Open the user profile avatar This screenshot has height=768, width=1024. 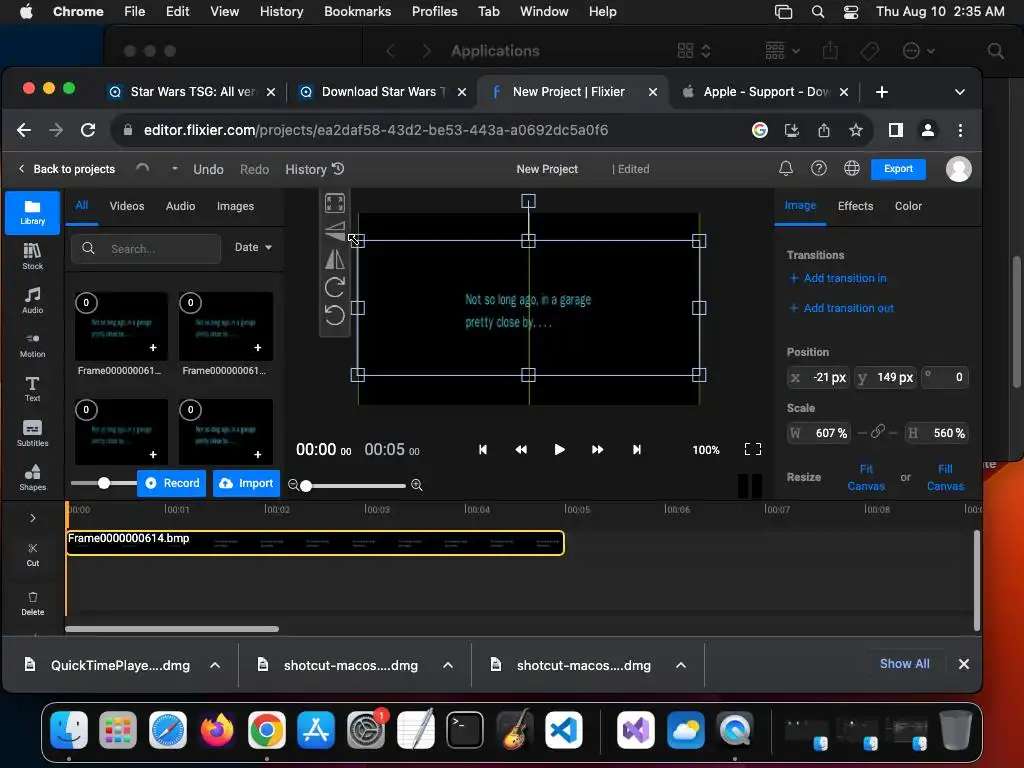(x=959, y=168)
